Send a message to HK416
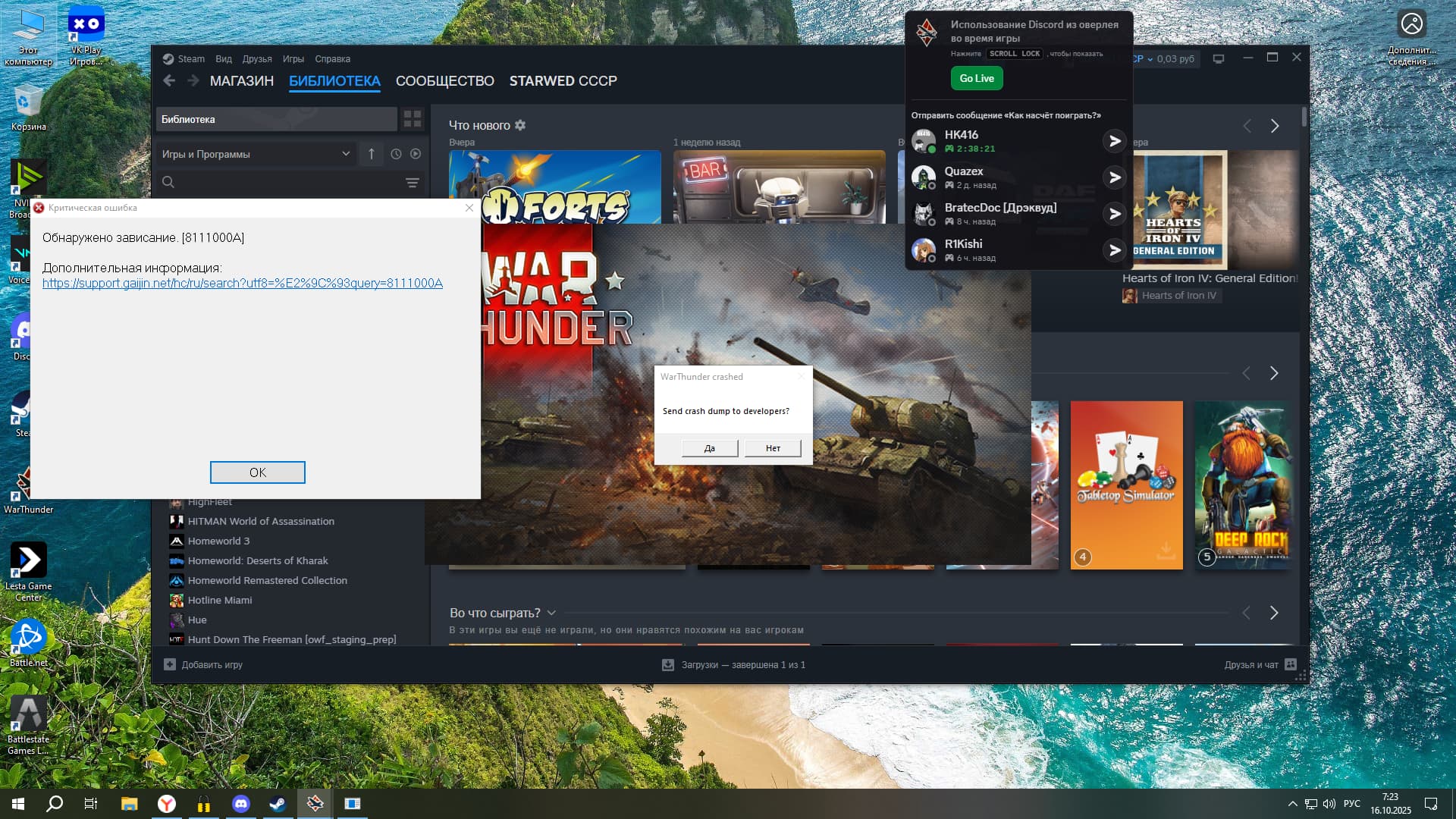 click(x=1114, y=141)
